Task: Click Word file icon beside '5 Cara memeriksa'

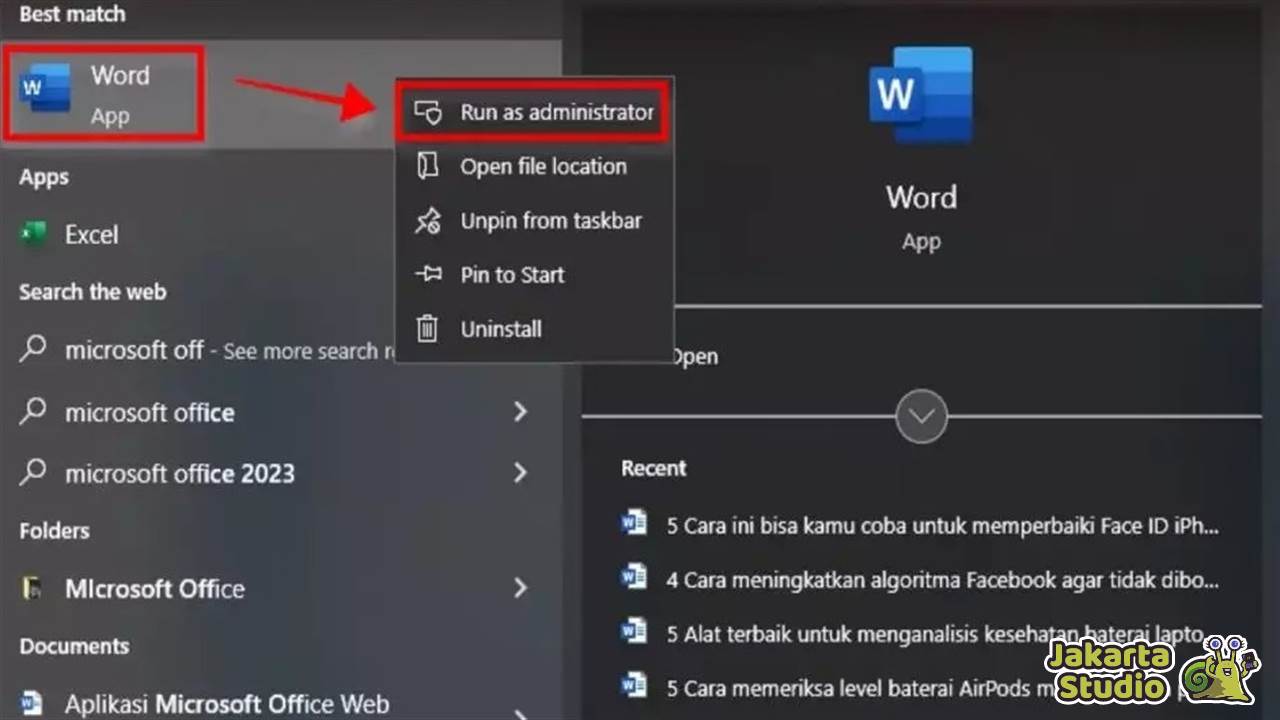Action: 634,686
